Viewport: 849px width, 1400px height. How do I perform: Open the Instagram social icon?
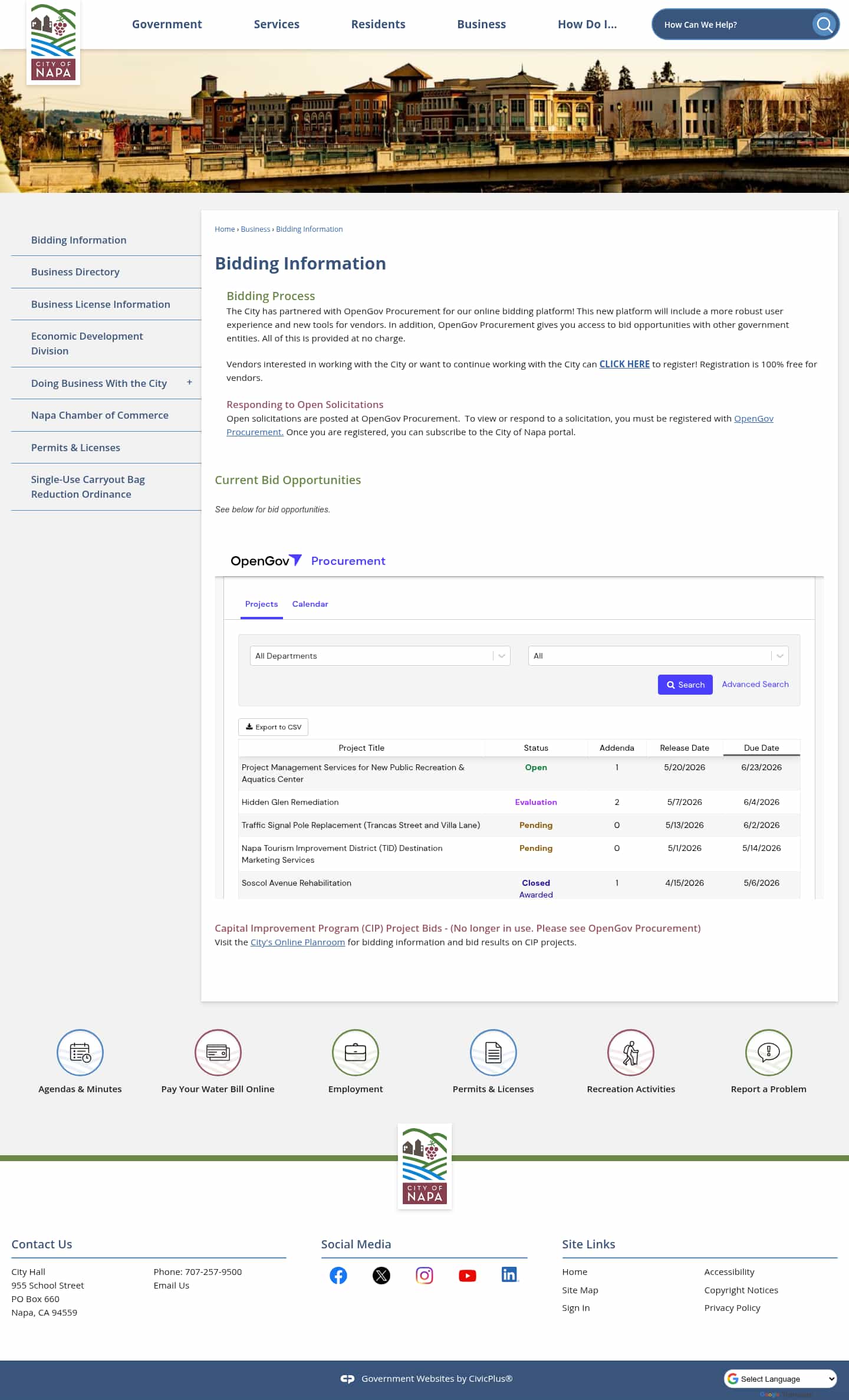click(424, 1276)
